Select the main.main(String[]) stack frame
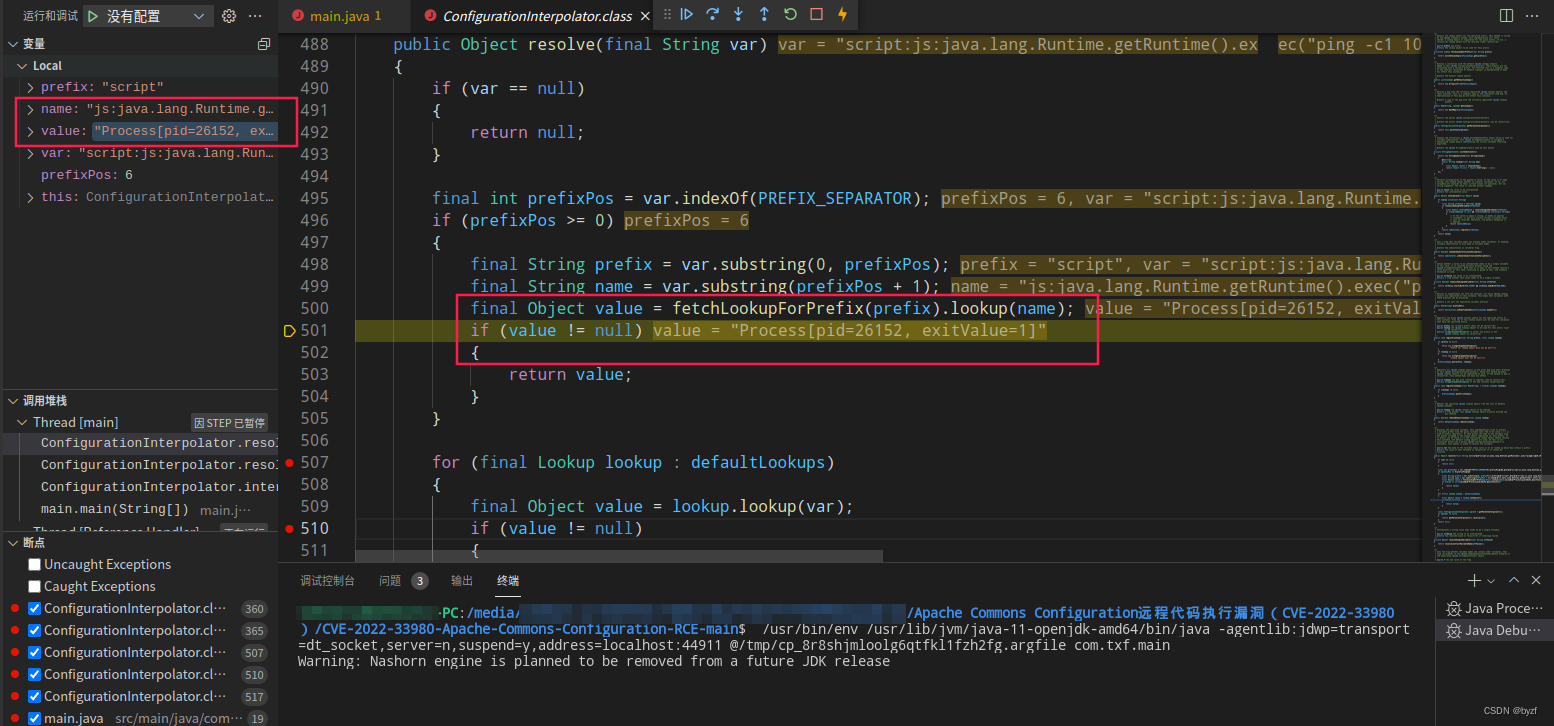 (x=139, y=509)
